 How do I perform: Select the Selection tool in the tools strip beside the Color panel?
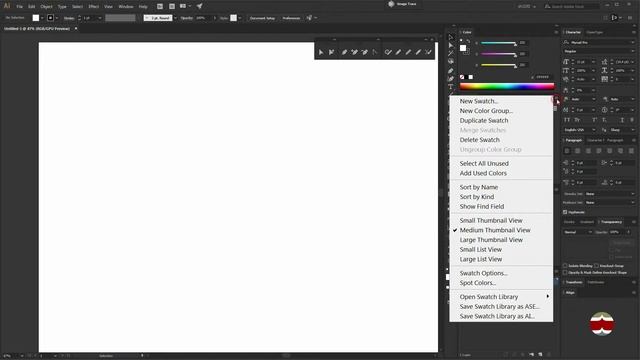tap(451, 37)
